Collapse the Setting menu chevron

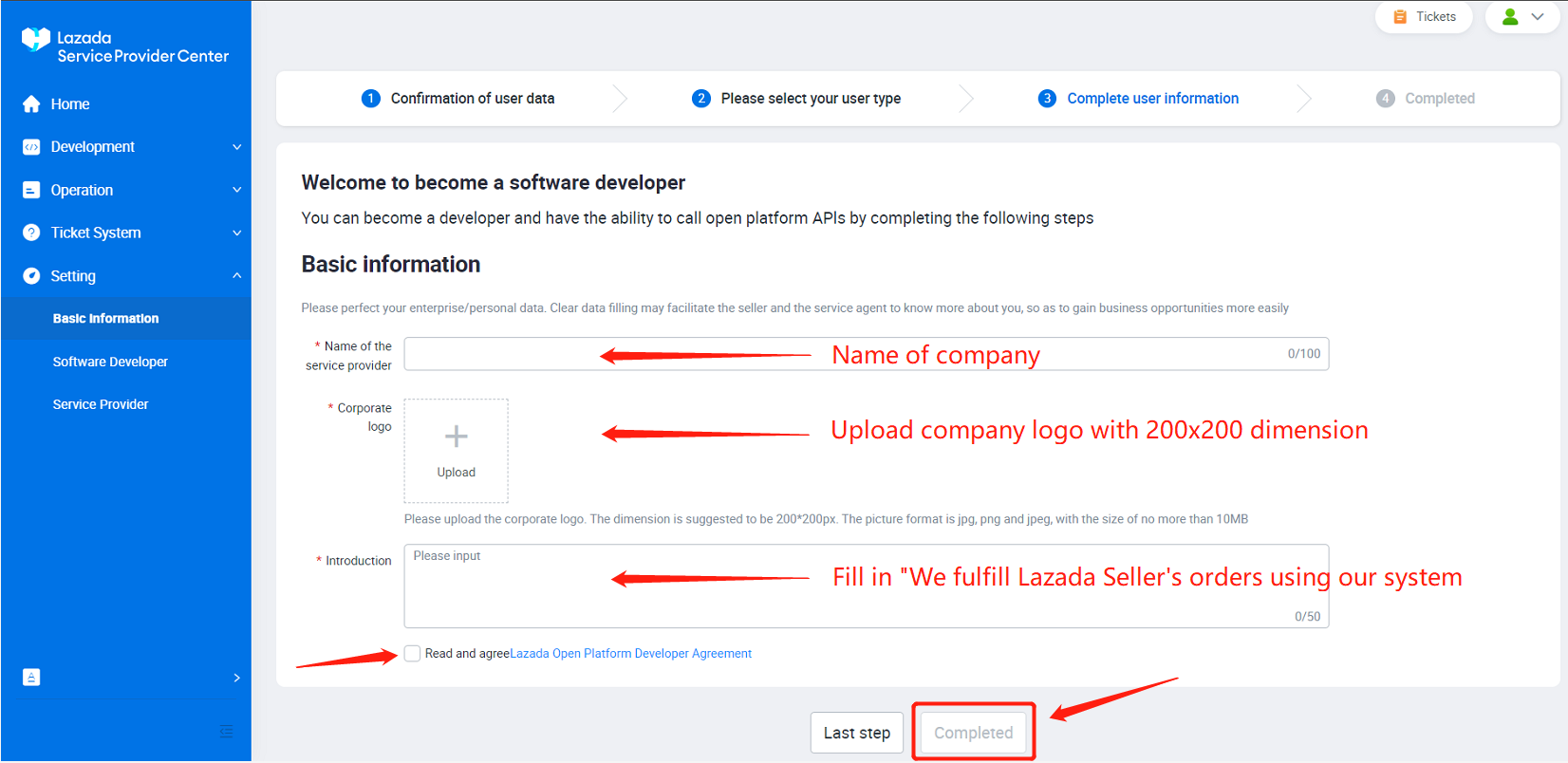[x=237, y=276]
